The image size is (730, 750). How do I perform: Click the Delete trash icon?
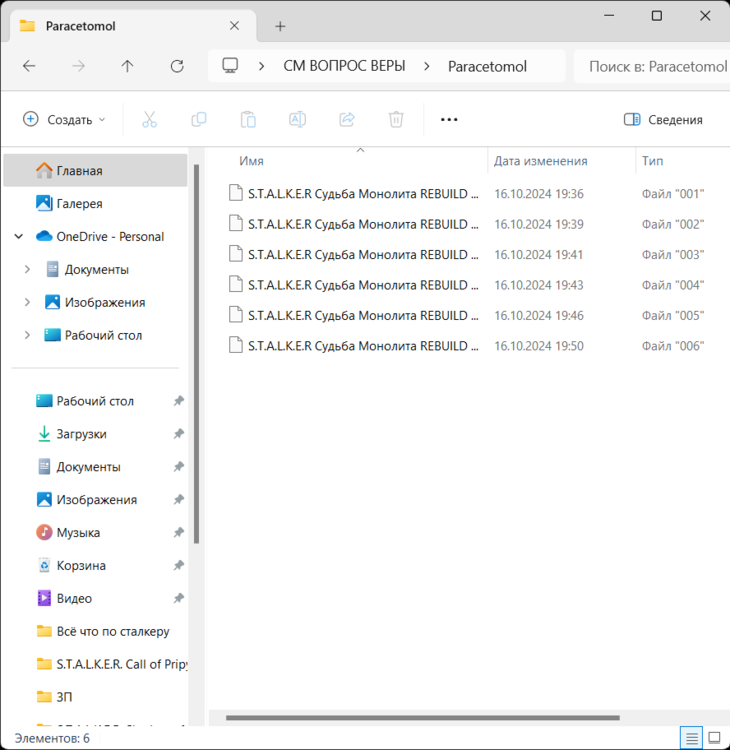[396, 120]
